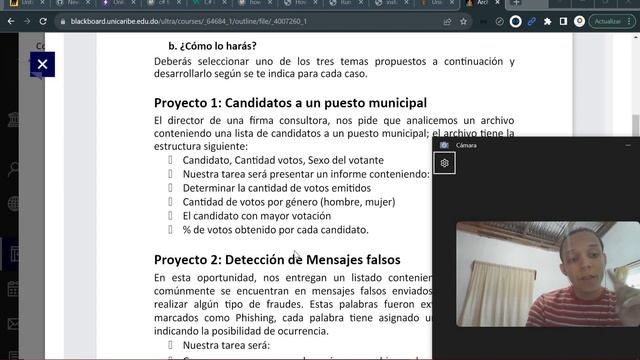Share this page using the share icon

coord(447,21)
